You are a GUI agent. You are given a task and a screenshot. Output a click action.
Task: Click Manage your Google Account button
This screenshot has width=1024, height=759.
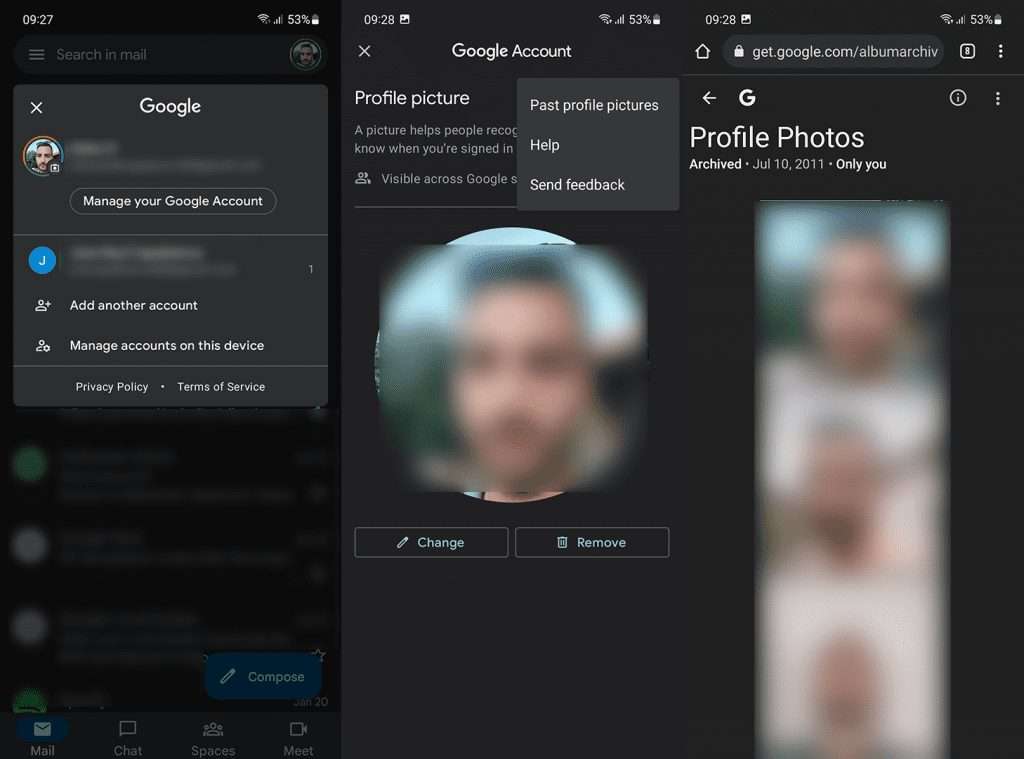pyautogui.click(x=173, y=201)
